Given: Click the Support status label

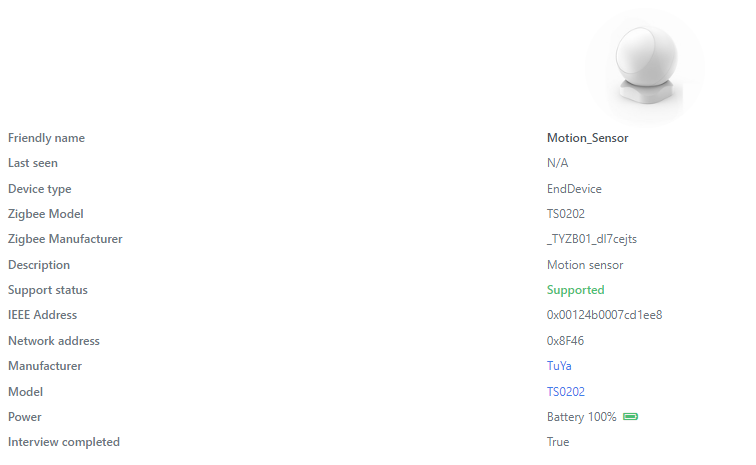Looking at the screenshot, I should pos(48,290).
